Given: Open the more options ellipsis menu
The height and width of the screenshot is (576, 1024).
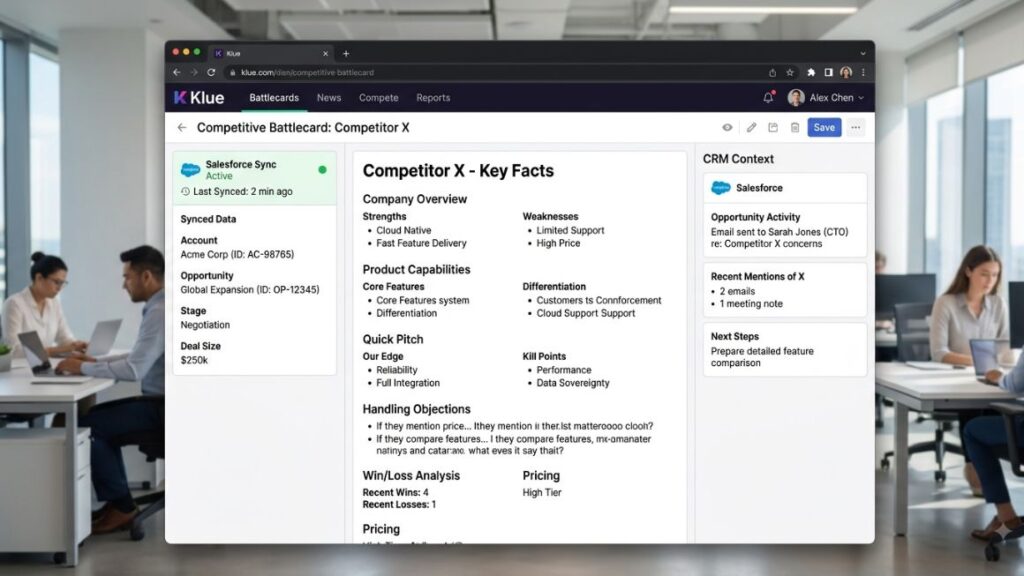Looking at the screenshot, I should point(856,127).
